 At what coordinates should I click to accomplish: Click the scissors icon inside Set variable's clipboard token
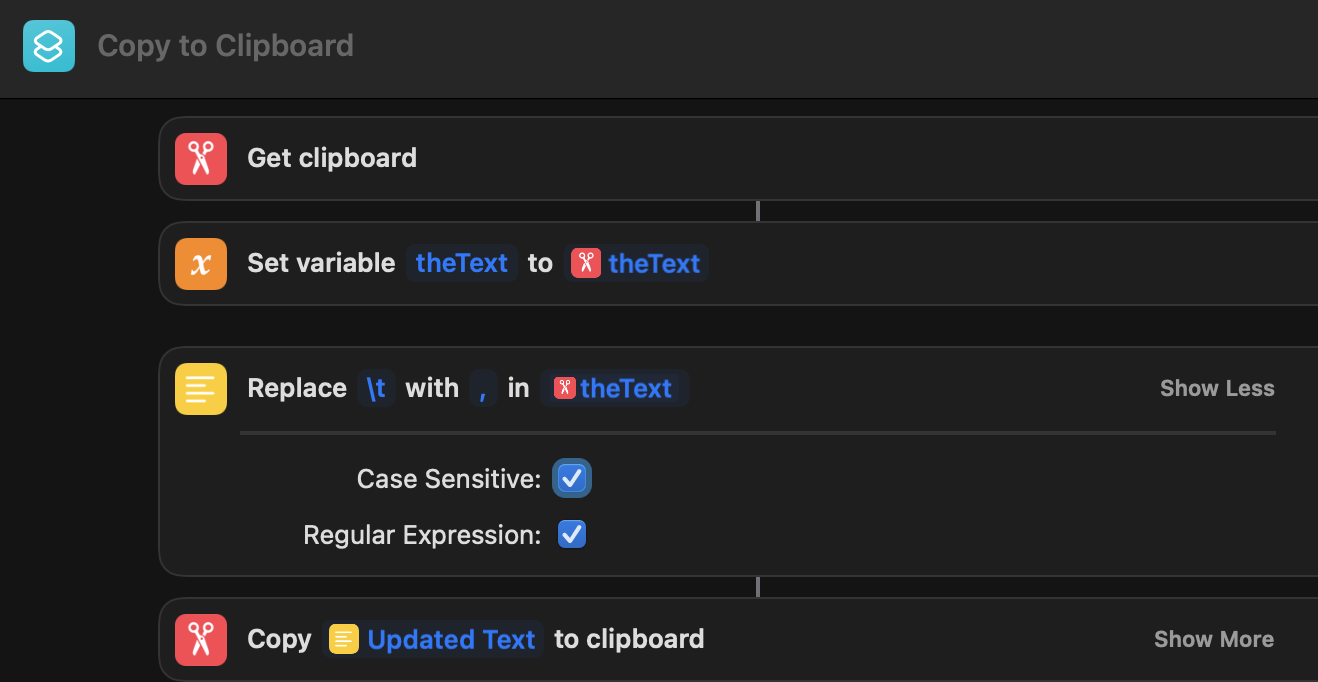pos(586,264)
